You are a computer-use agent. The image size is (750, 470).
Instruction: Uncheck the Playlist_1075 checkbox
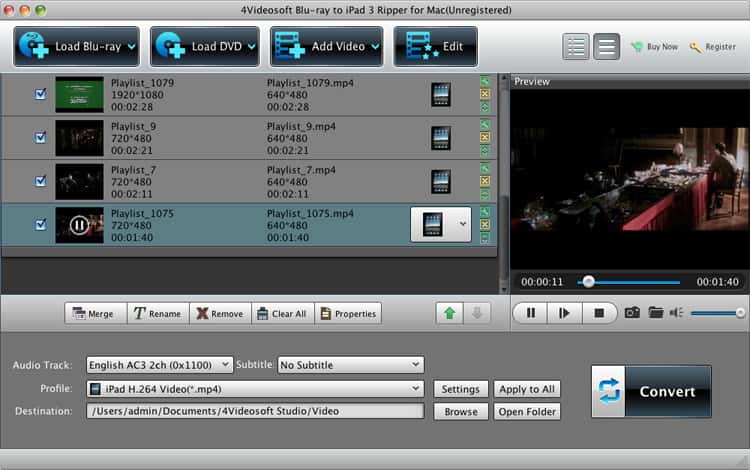[41, 224]
